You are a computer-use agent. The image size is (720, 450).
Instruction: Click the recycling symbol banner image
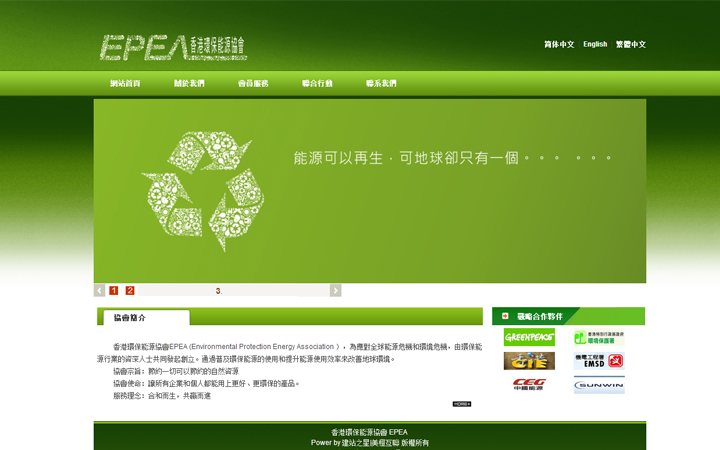[203, 191]
